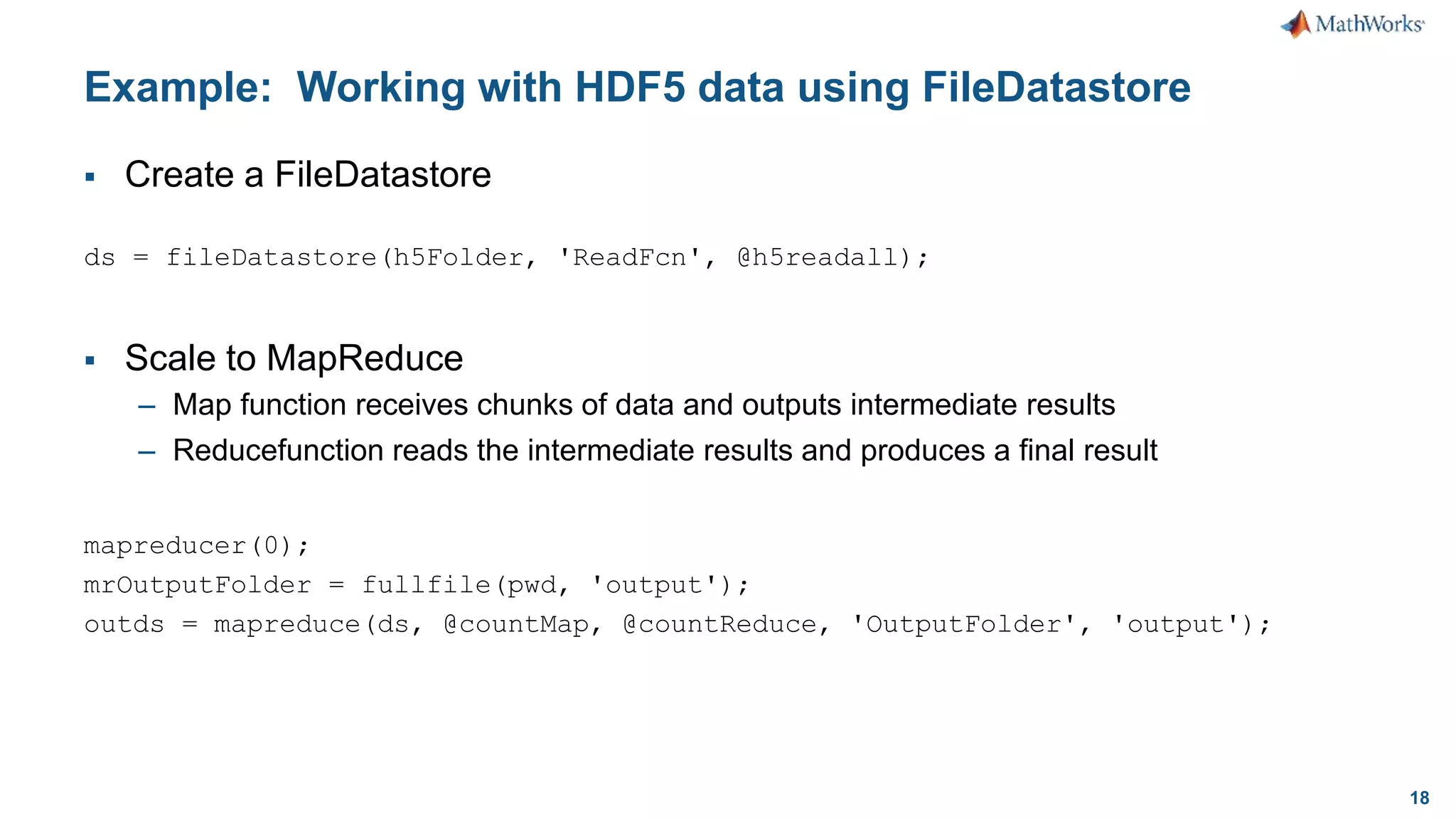Click the Map function sub-bullet text
The image size is (1456, 819).
[x=643, y=405]
